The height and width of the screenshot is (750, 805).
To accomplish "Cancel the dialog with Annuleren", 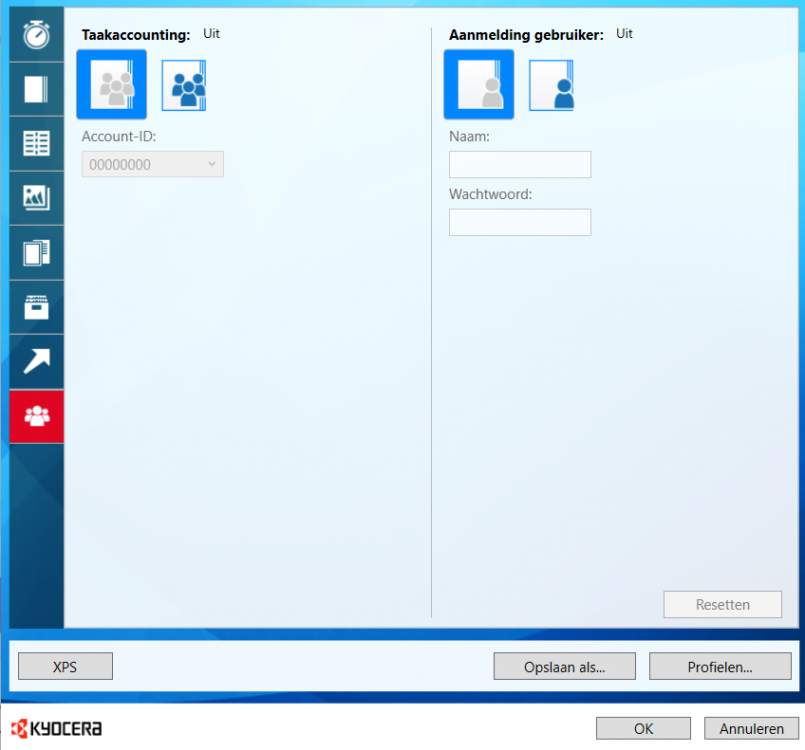I will click(751, 729).
